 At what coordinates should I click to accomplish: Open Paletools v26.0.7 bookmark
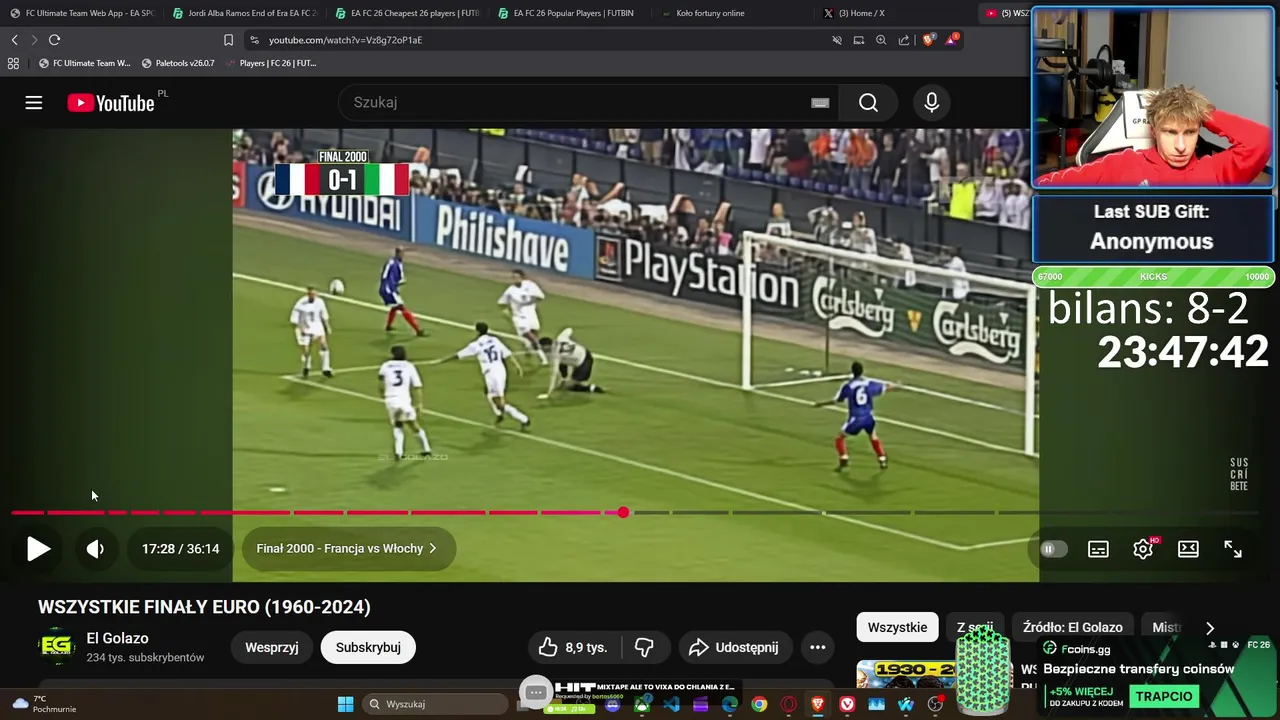178,63
